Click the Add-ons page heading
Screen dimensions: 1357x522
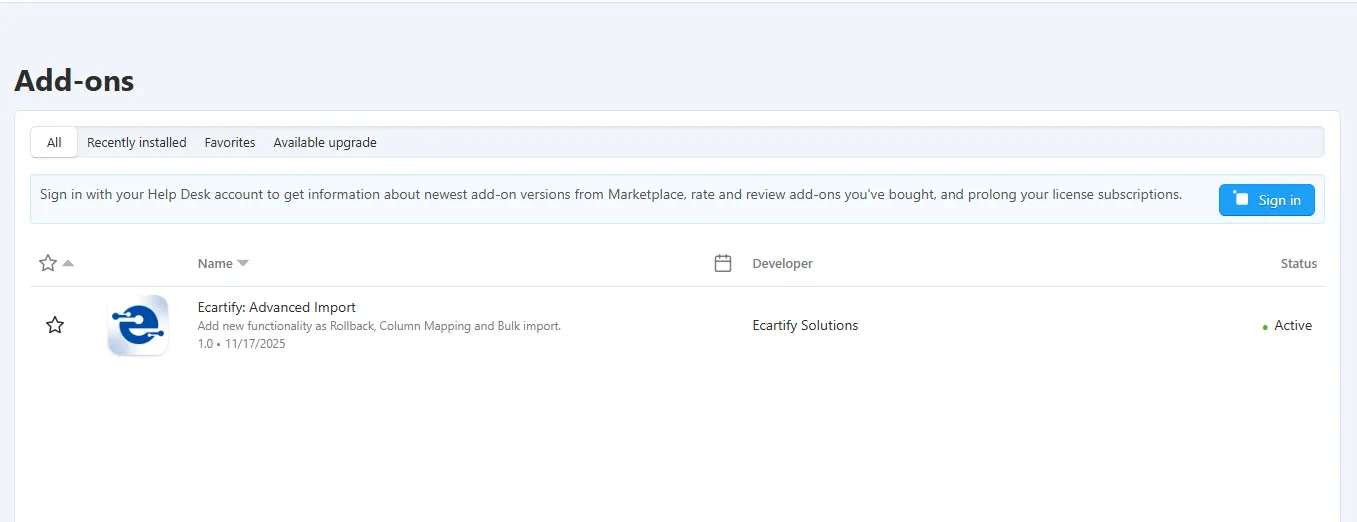[74, 80]
